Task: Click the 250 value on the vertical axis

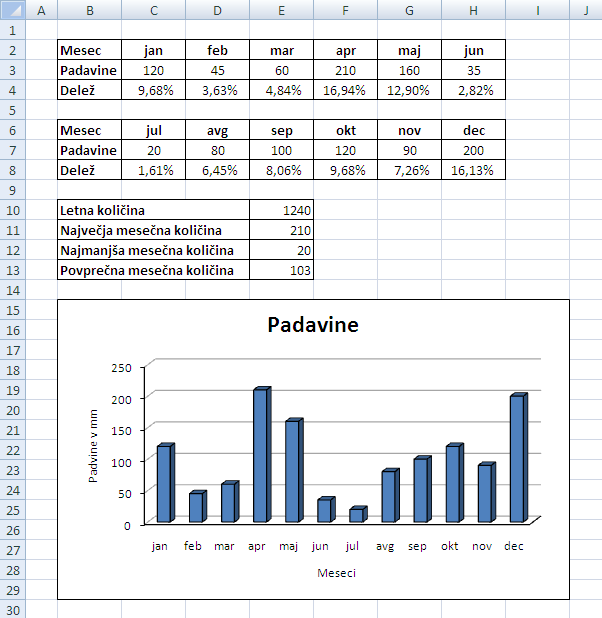Action: tap(121, 367)
